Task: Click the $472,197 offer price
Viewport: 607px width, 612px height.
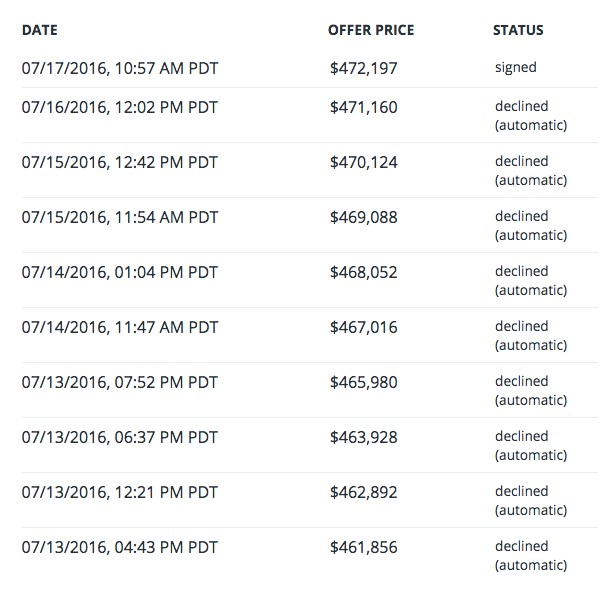Action: [362, 68]
